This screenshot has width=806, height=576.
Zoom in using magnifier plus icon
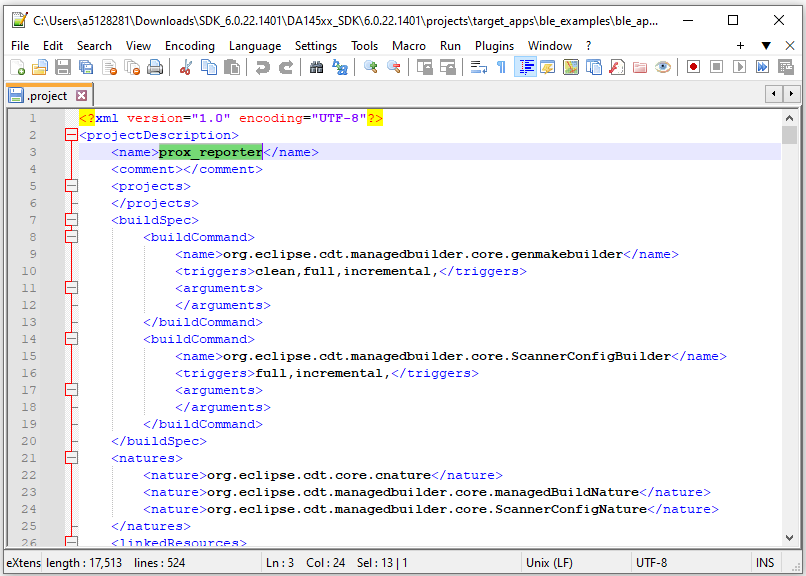[371, 67]
